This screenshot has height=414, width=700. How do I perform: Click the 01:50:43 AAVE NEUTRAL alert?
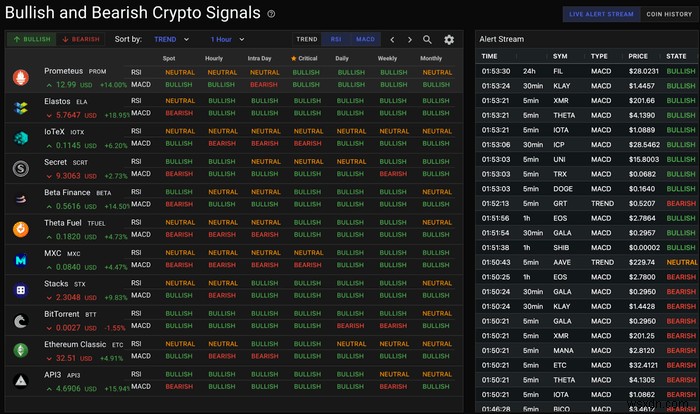(587, 262)
